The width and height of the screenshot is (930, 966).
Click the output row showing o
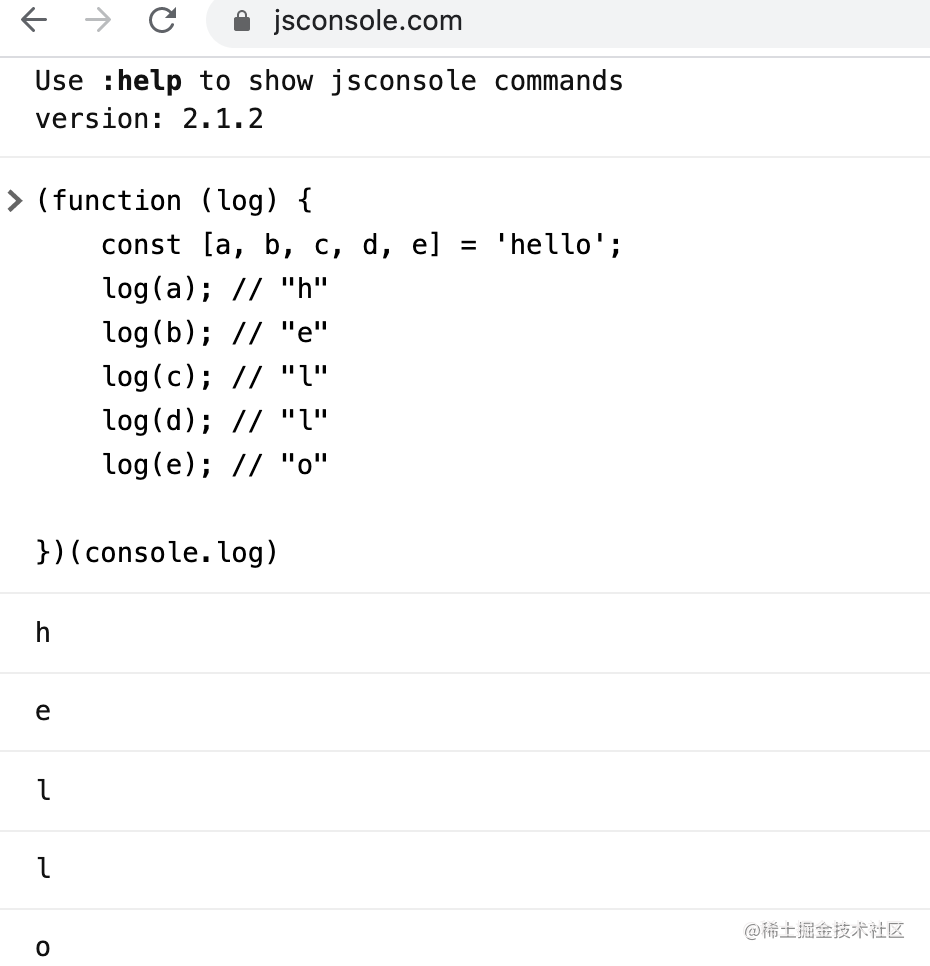41,946
